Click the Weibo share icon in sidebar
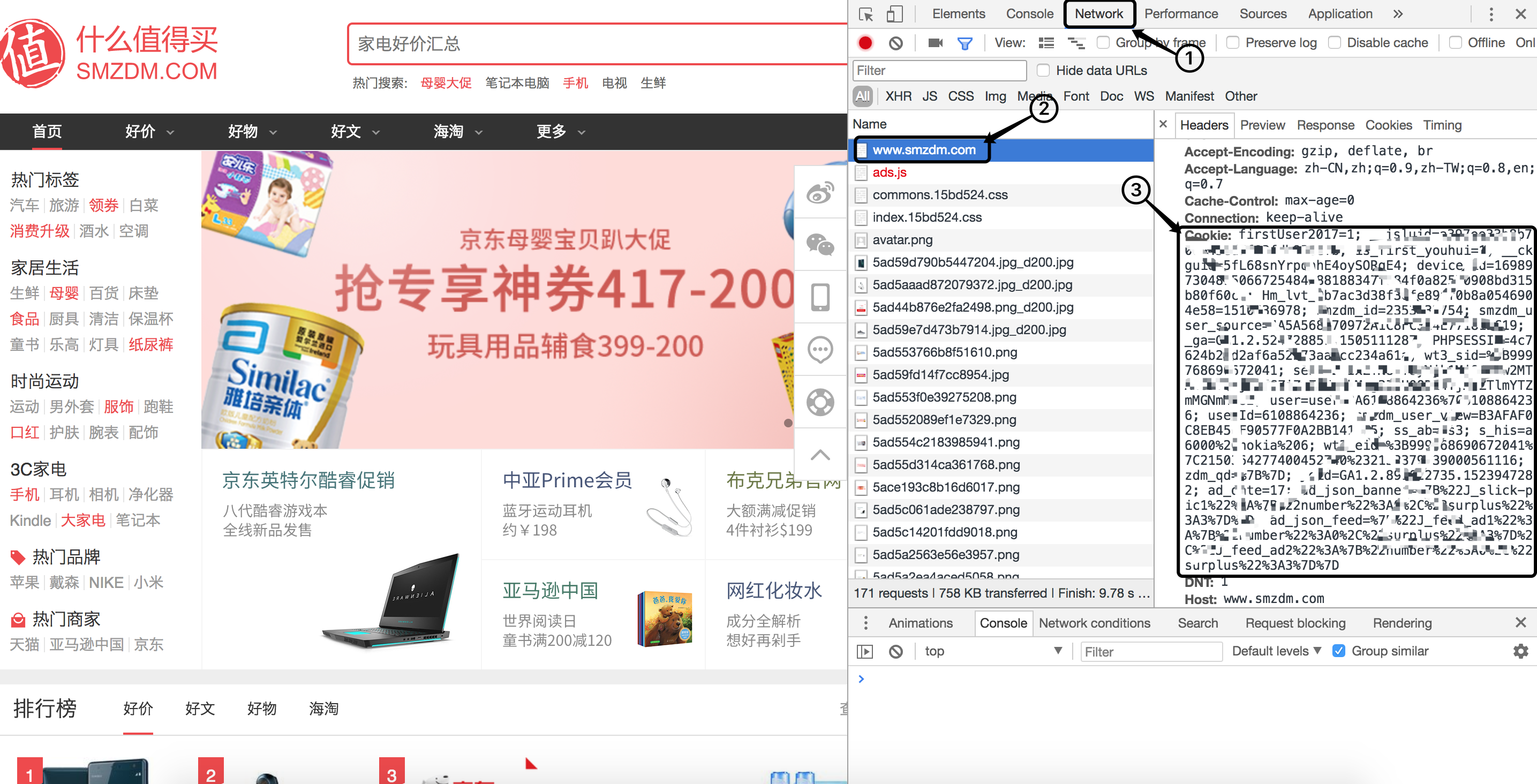Image resolution: width=1537 pixels, height=784 pixels. tap(820, 193)
